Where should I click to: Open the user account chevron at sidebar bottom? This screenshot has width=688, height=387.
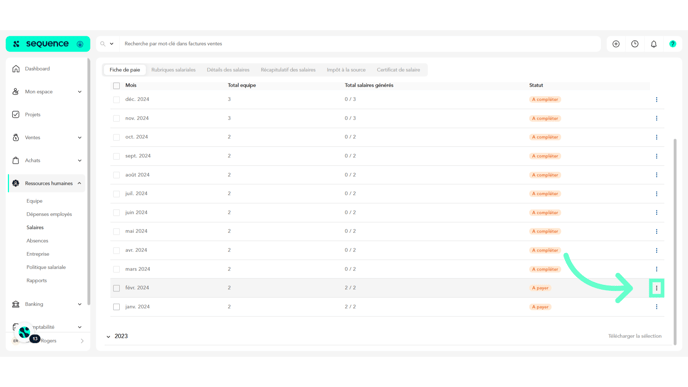(x=82, y=341)
